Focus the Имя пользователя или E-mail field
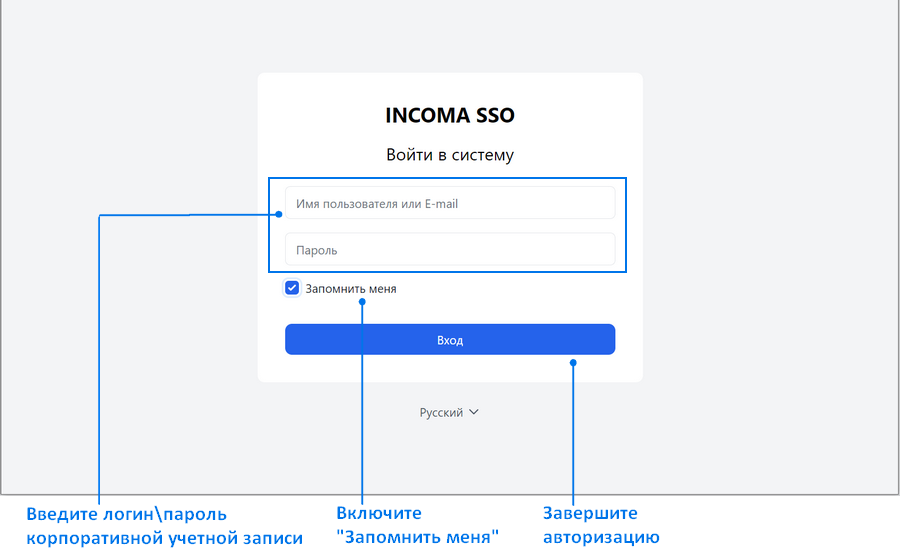The image size is (900, 556). (x=450, y=203)
